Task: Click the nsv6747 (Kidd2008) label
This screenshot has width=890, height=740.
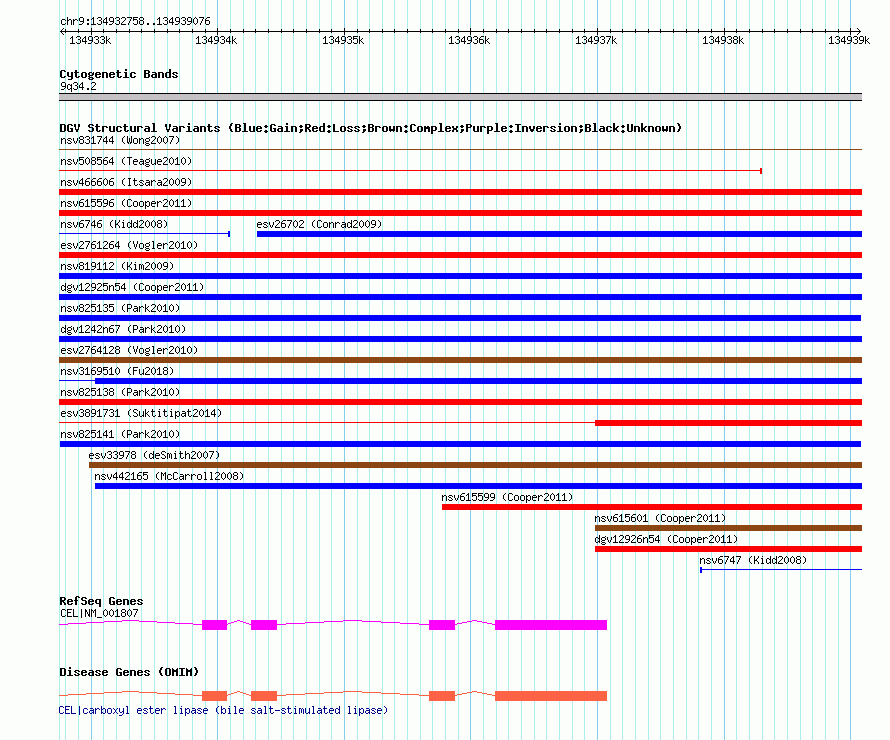Action: pyautogui.click(x=753, y=560)
